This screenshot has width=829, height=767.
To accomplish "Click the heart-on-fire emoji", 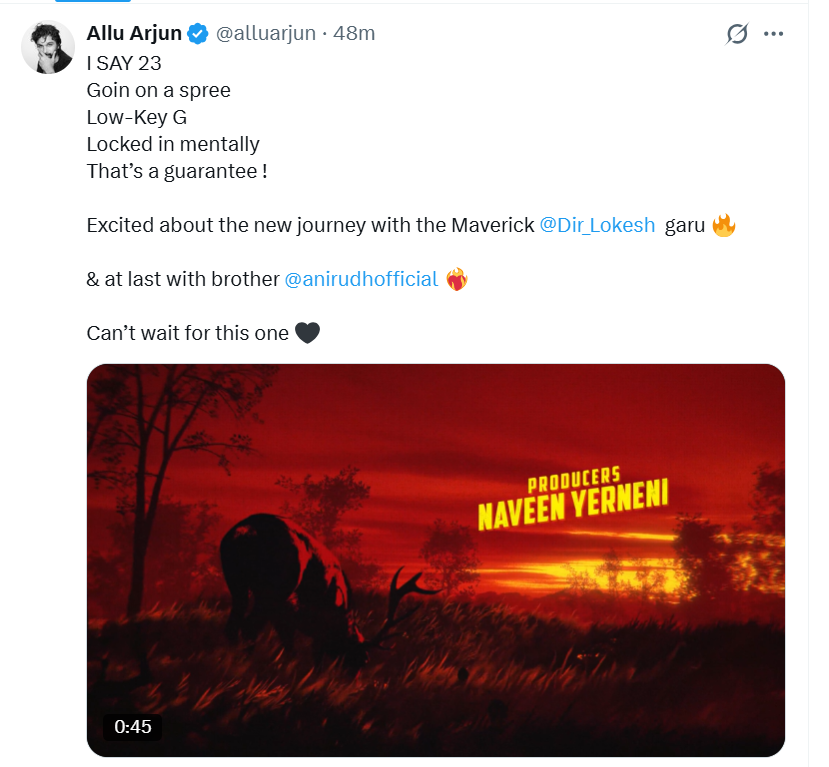I will (457, 280).
